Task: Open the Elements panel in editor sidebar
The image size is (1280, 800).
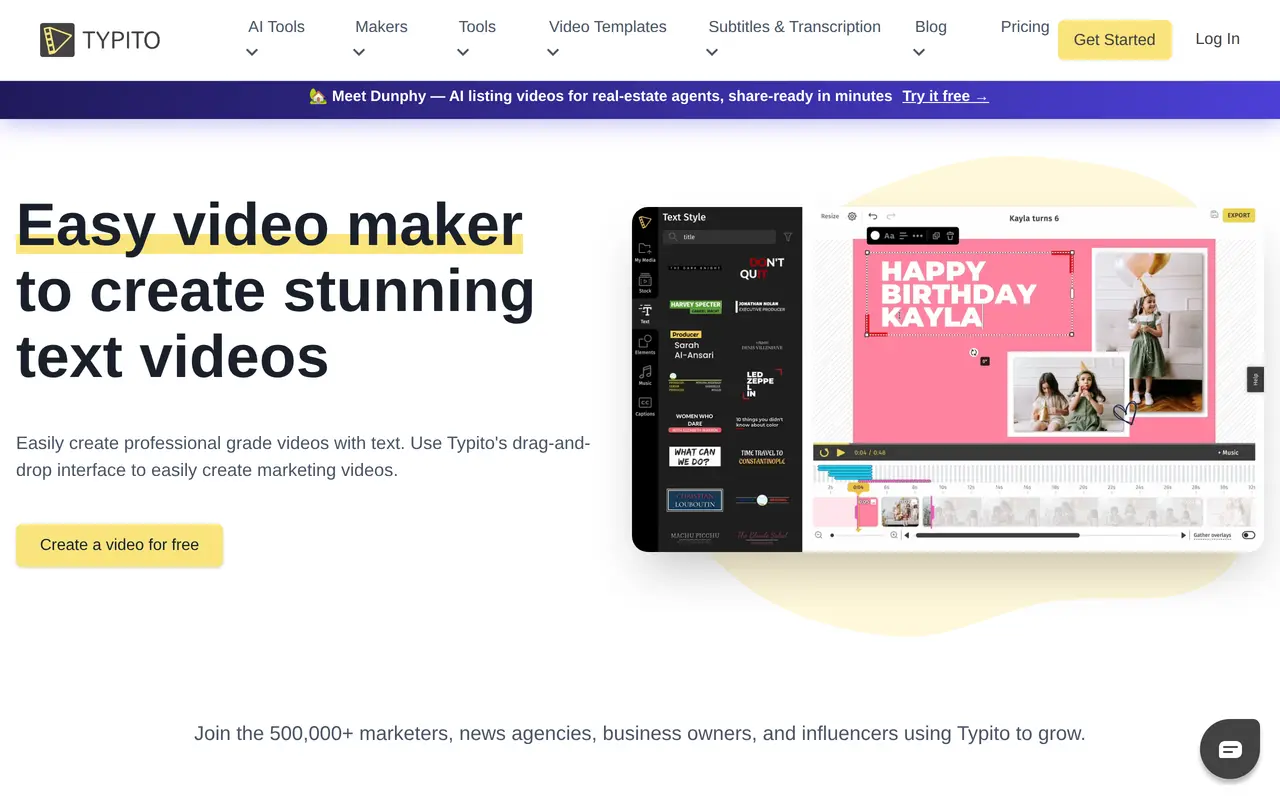Action: (x=645, y=345)
